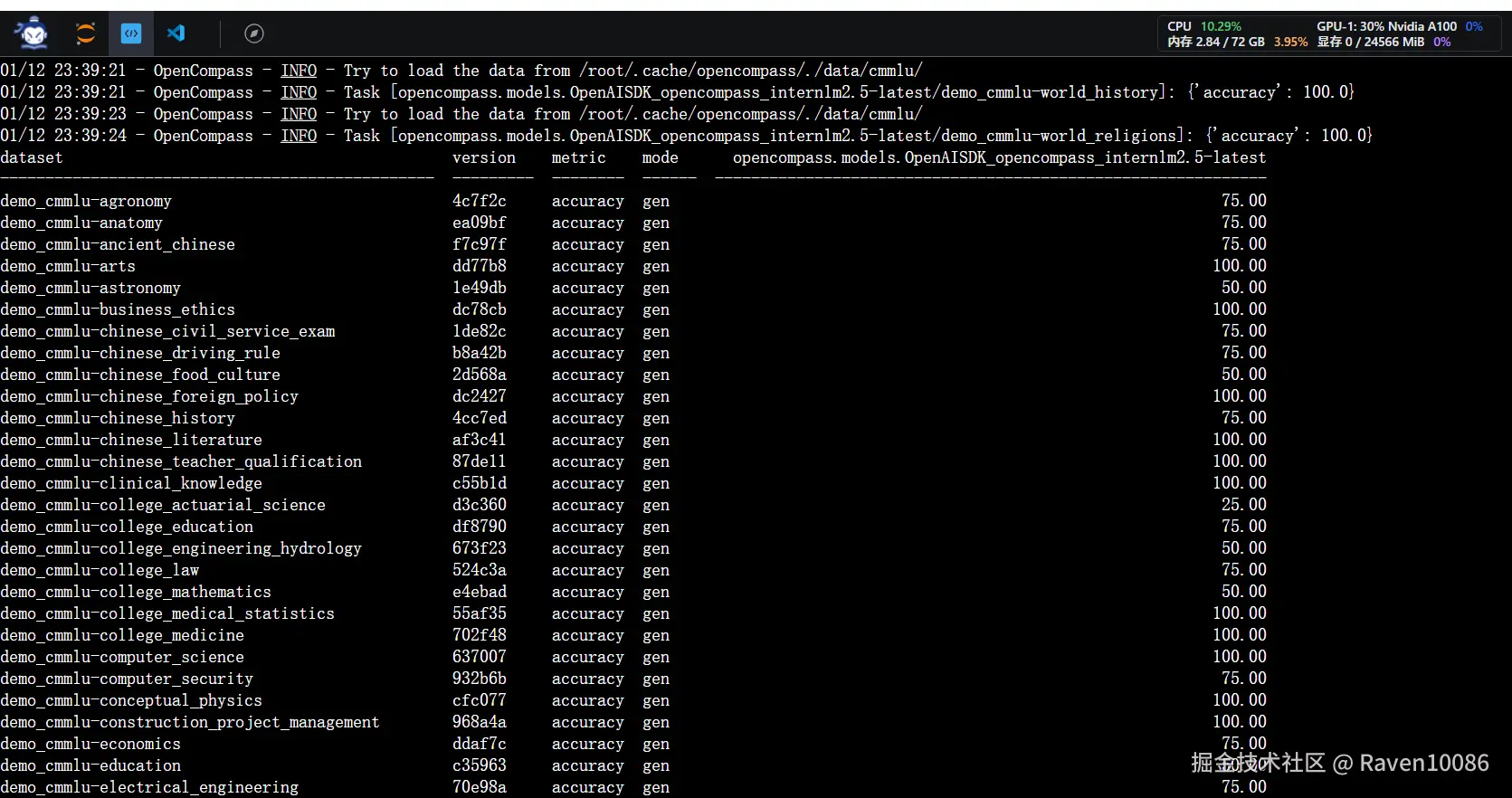Click the 25.00 score for college_actuarial_science
Screen dimensions: 1512x798
pos(1244,505)
